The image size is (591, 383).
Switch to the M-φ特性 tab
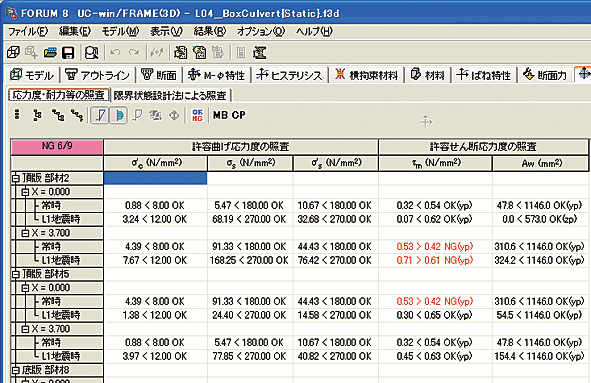click(217, 75)
